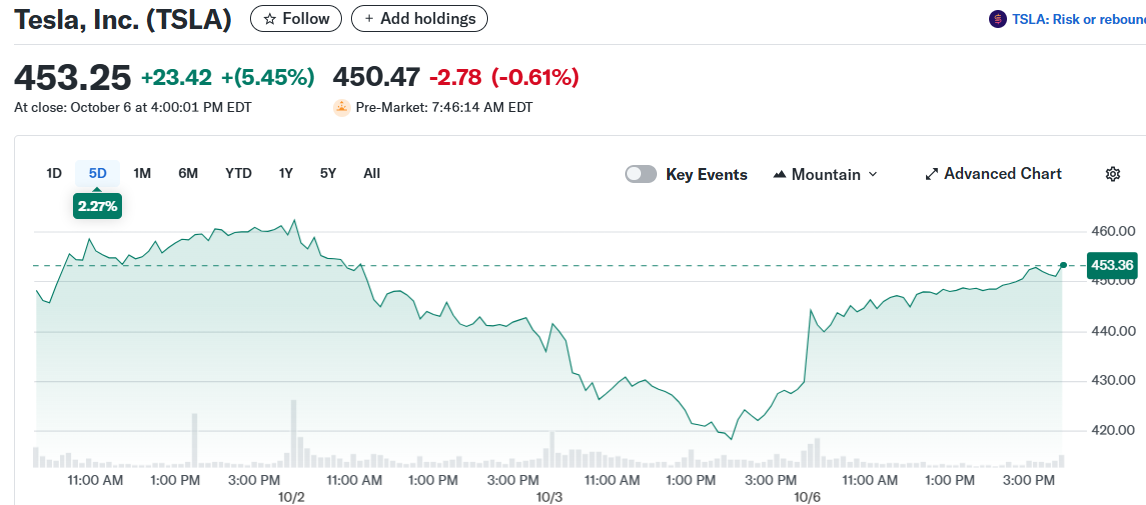
Task: Switch chart to 6M range
Action: [188, 173]
